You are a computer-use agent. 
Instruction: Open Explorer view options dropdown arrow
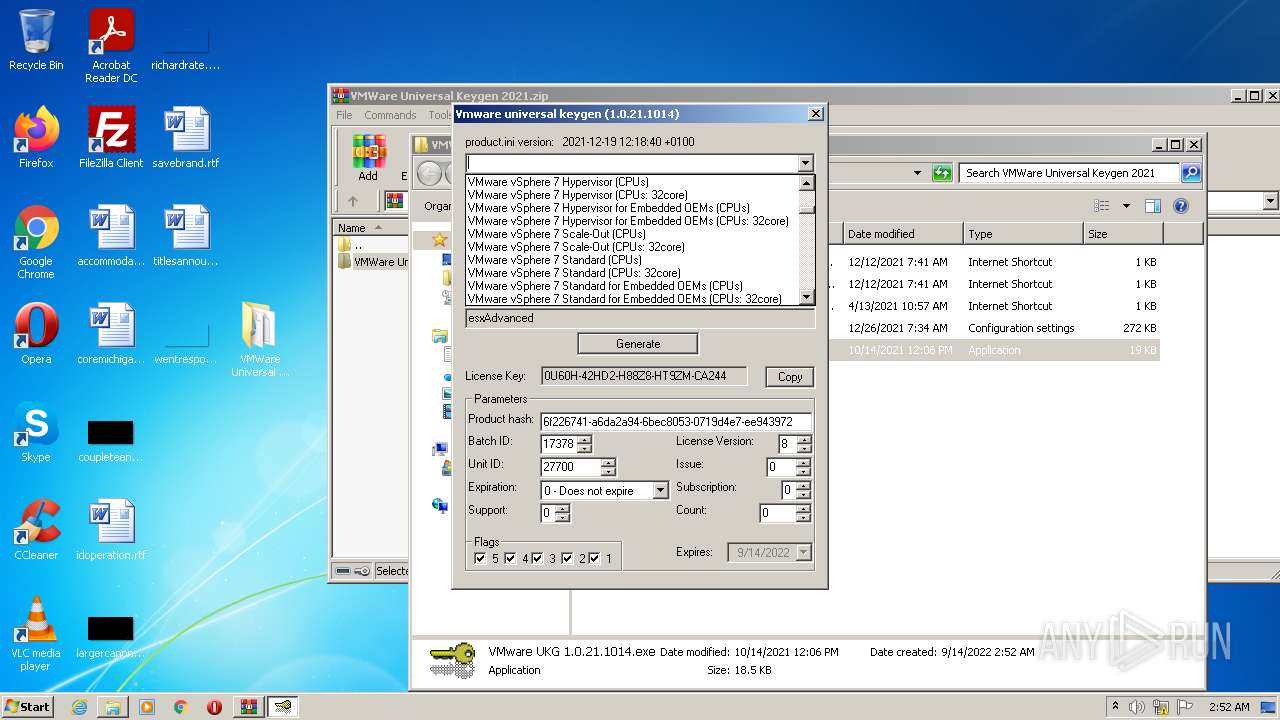(x=1126, y=206)
